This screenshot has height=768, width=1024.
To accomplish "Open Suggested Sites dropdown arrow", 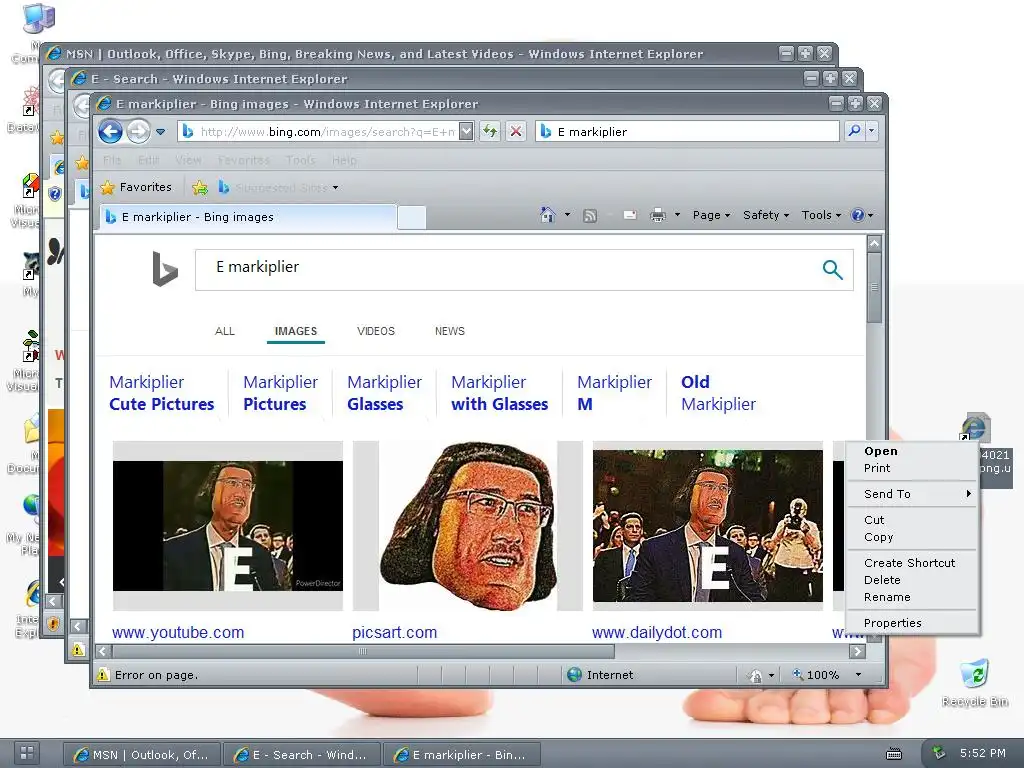I will [x=336, y=188].
